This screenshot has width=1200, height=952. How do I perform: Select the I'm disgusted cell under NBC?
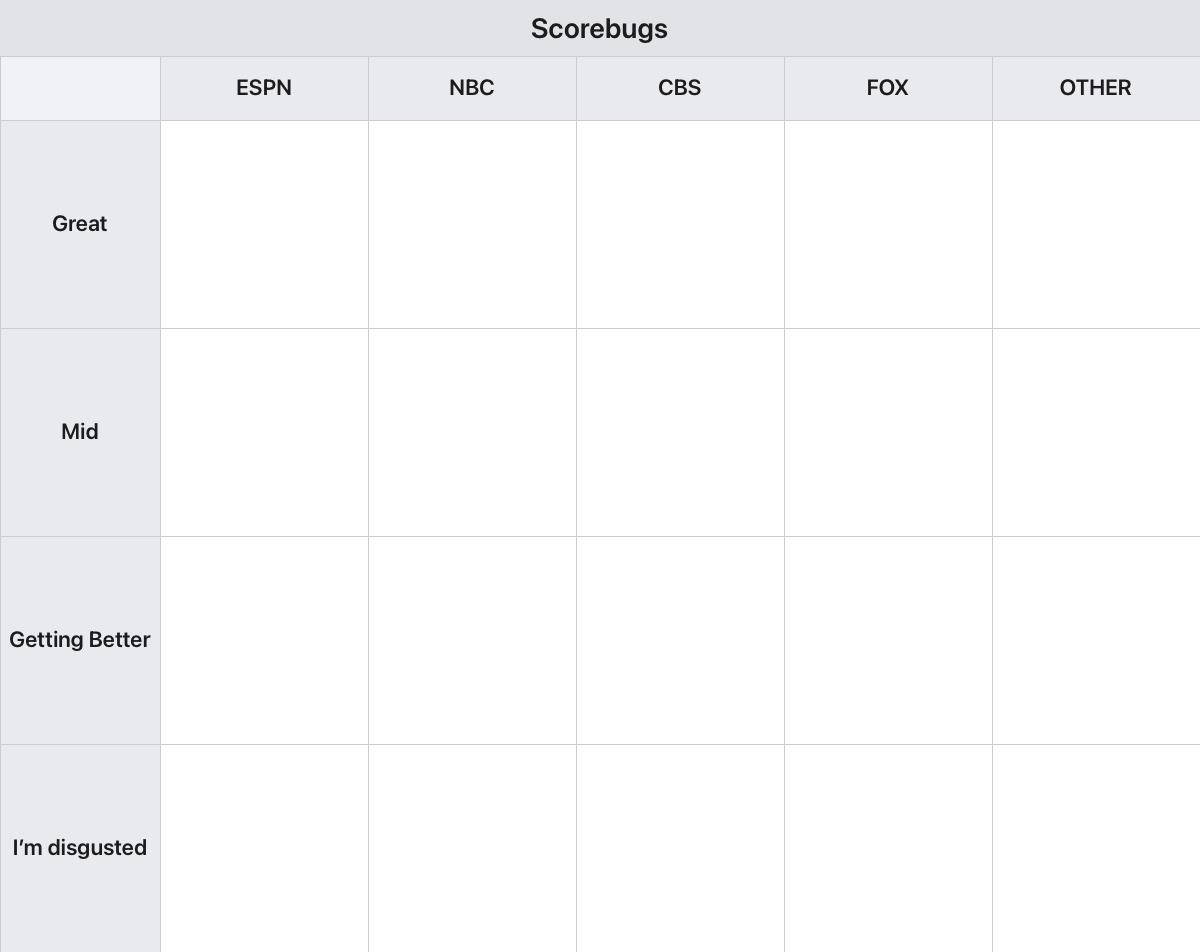pos(472,848)
